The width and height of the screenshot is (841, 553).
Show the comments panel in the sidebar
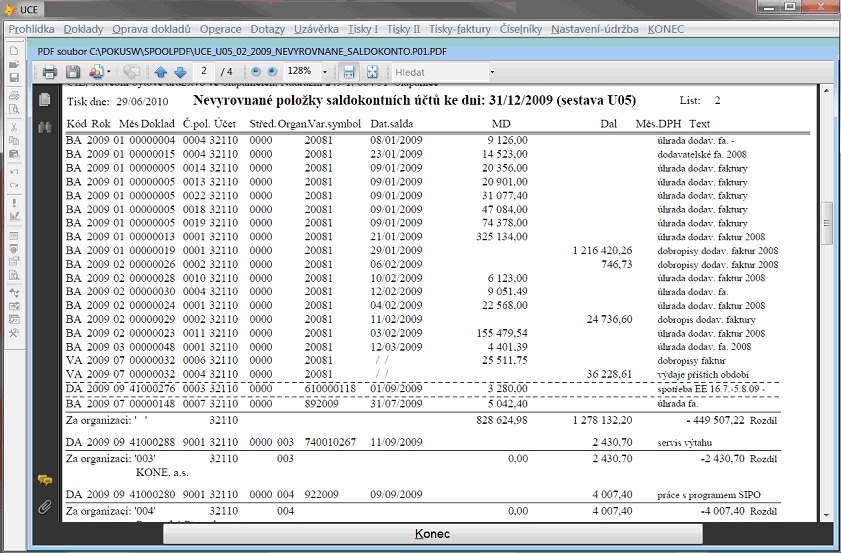tap(45, 481)
